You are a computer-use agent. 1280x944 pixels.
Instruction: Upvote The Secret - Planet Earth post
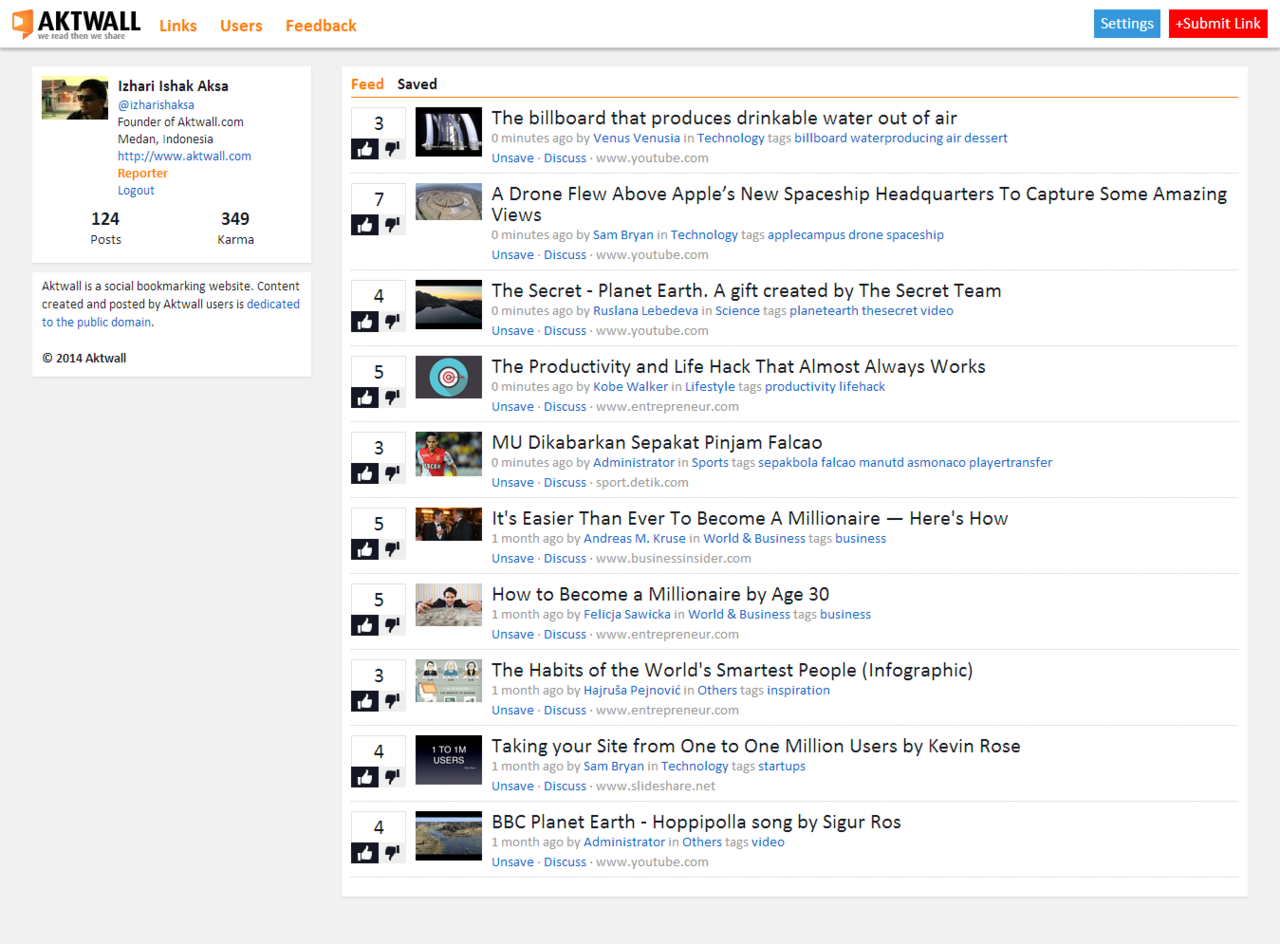click(x=365, y=322)
